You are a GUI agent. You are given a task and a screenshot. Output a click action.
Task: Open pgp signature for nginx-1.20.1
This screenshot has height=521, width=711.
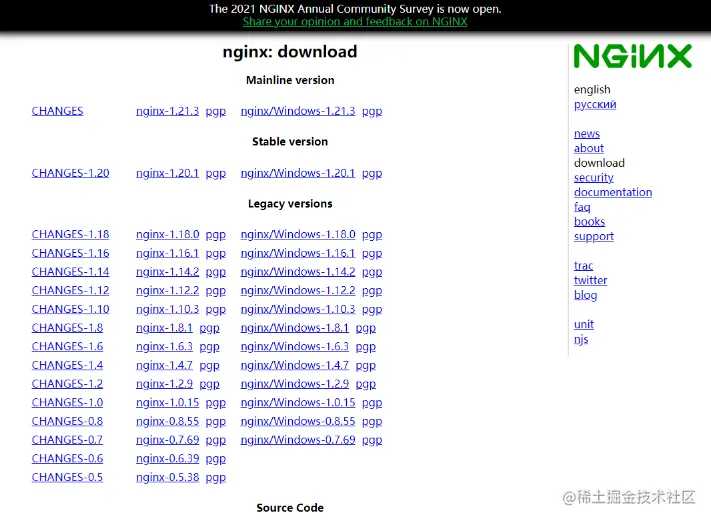click(215, 174)
